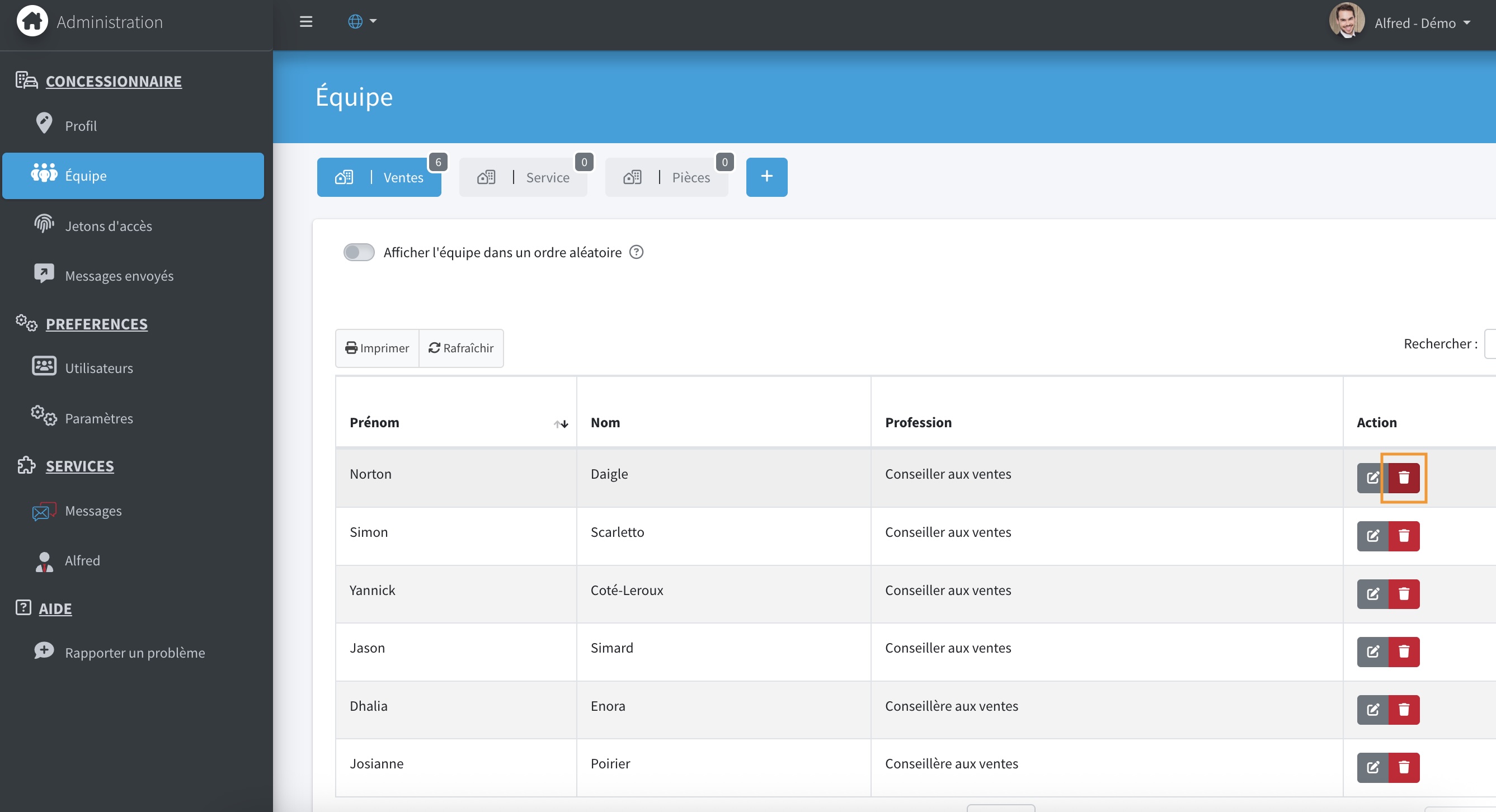
Task: Click the help question mark beside random order
Action: pos(636,252)
